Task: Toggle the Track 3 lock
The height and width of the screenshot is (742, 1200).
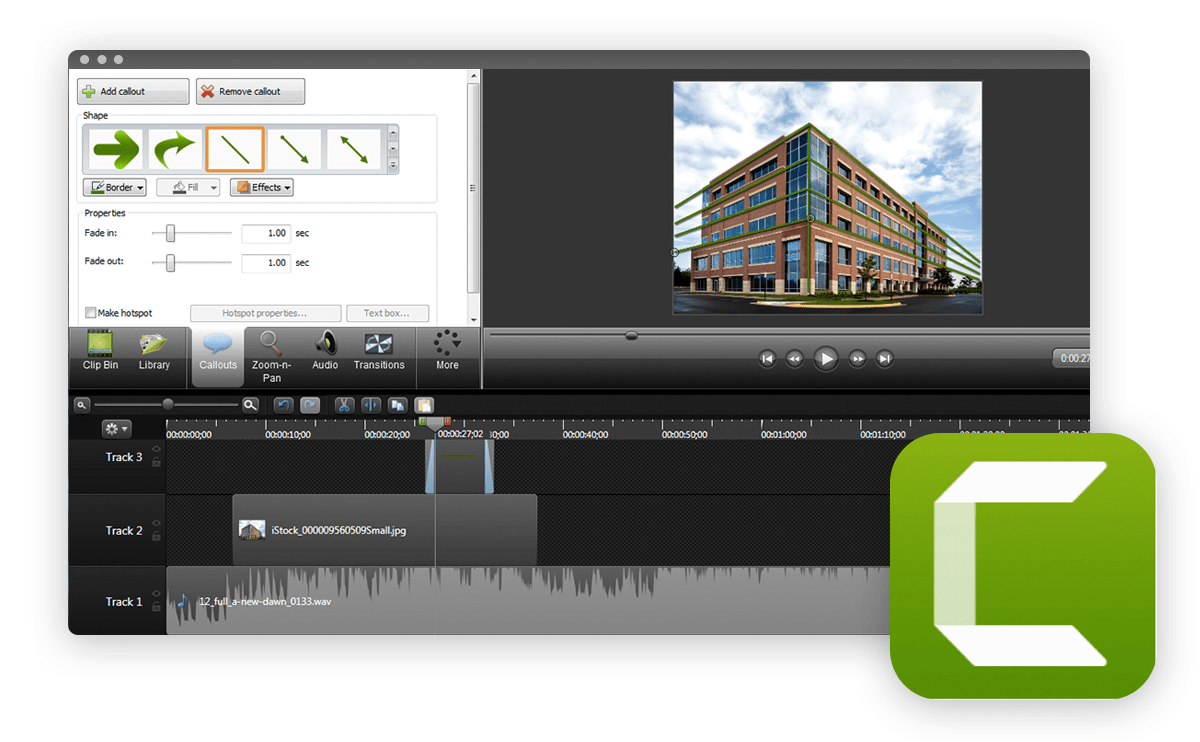Action: coord(156,462)
